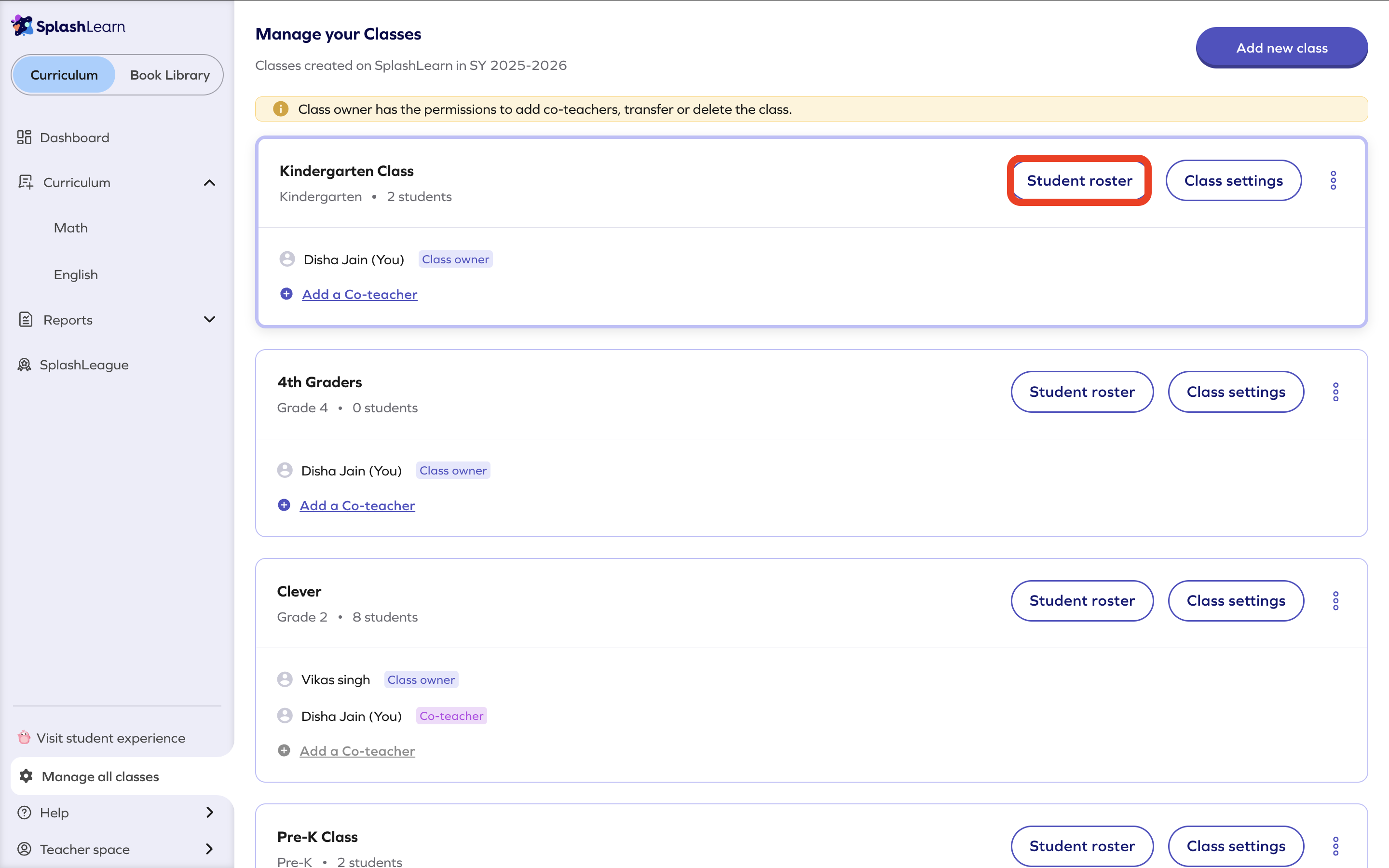Click the Co-teacher badge in Clever class
The width and height of the screenshot is (1389, 868).
pos(452,715)
